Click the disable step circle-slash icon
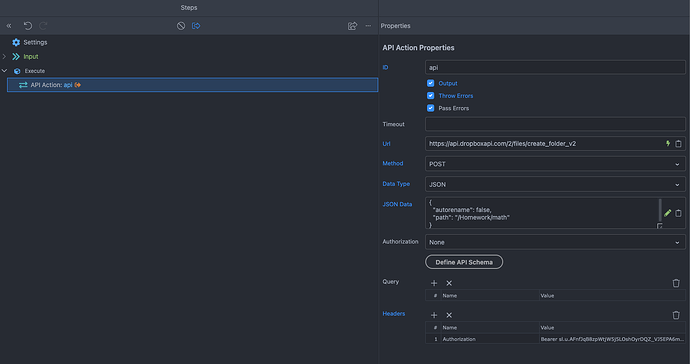 pyautogui.click(x=181, y=26)
